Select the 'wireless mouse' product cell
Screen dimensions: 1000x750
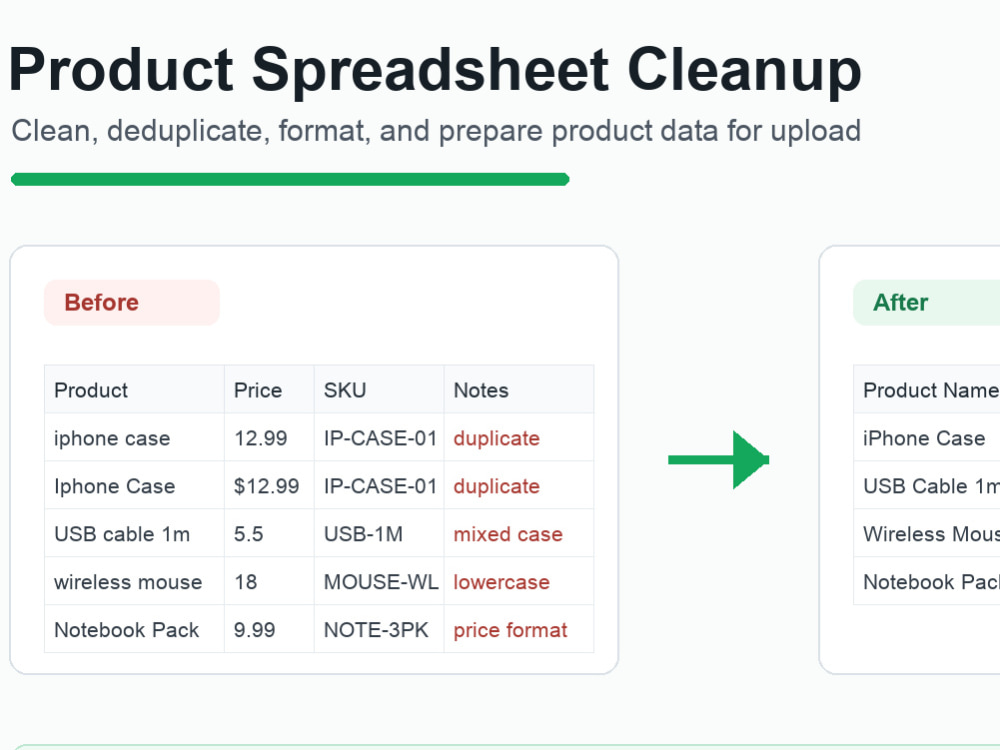(x=135, y=582)
